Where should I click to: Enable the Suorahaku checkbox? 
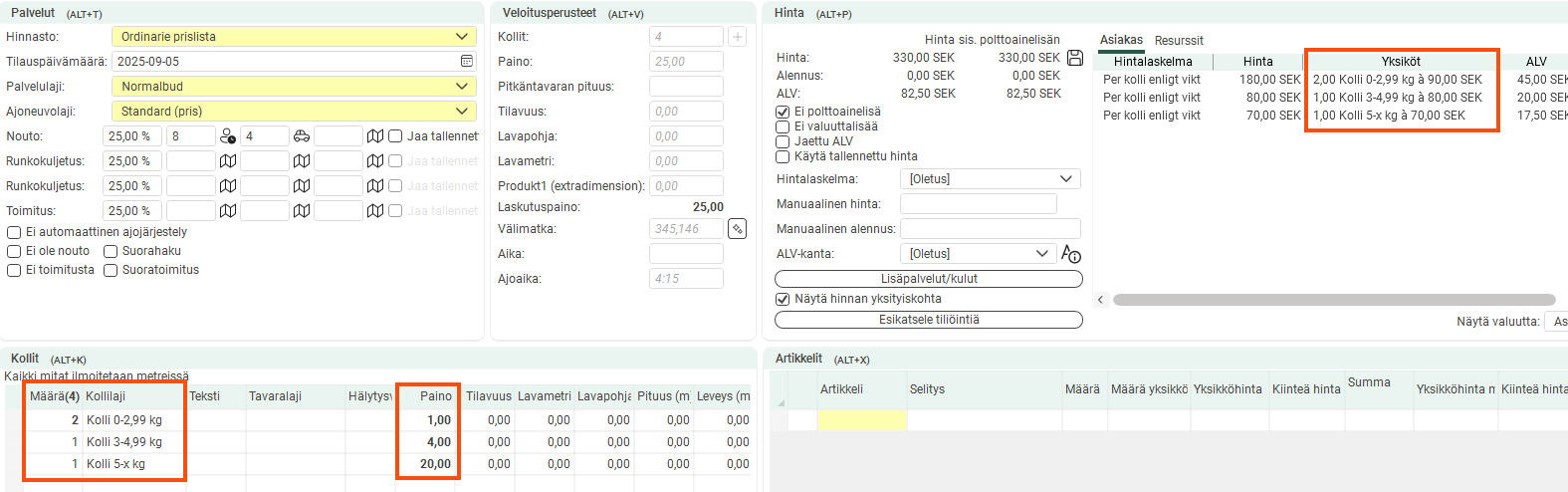112,252
